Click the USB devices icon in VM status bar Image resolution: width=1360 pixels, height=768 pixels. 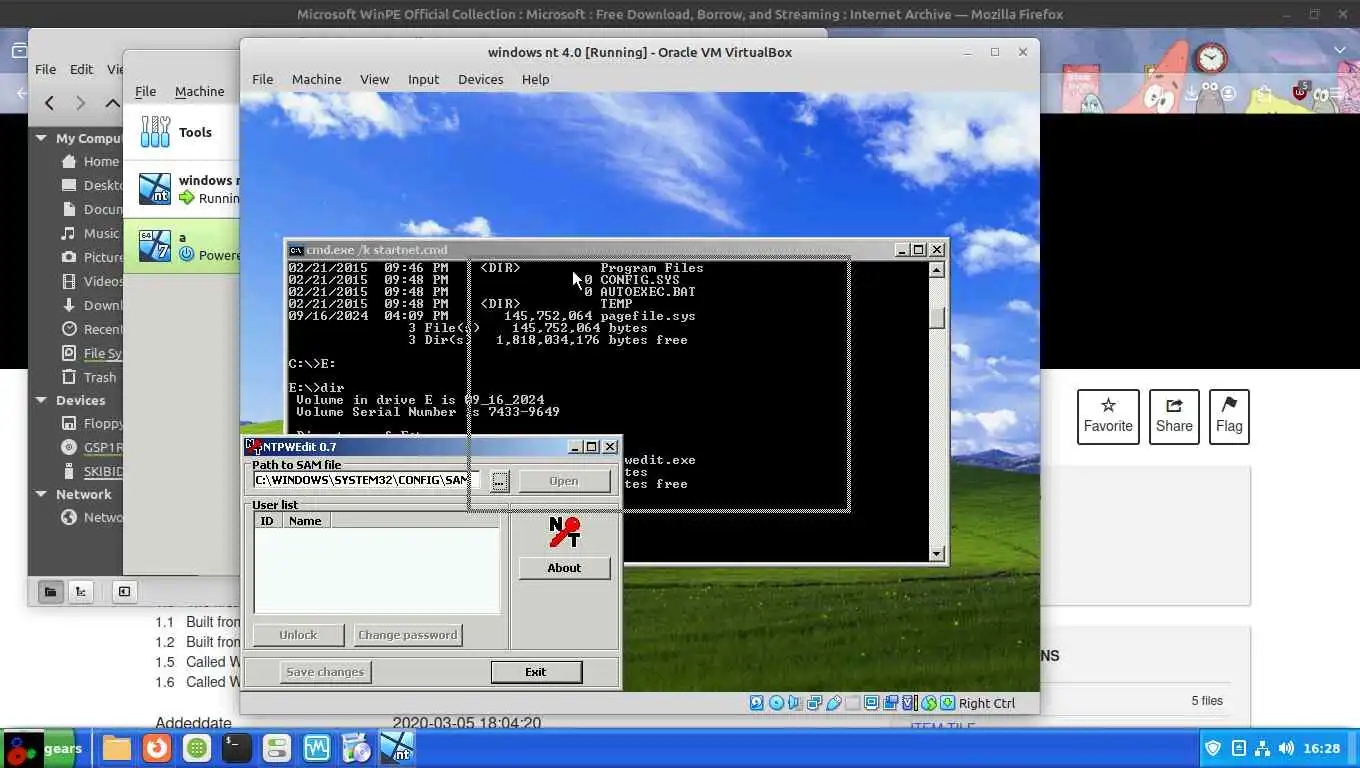click(x=834, y=703)
